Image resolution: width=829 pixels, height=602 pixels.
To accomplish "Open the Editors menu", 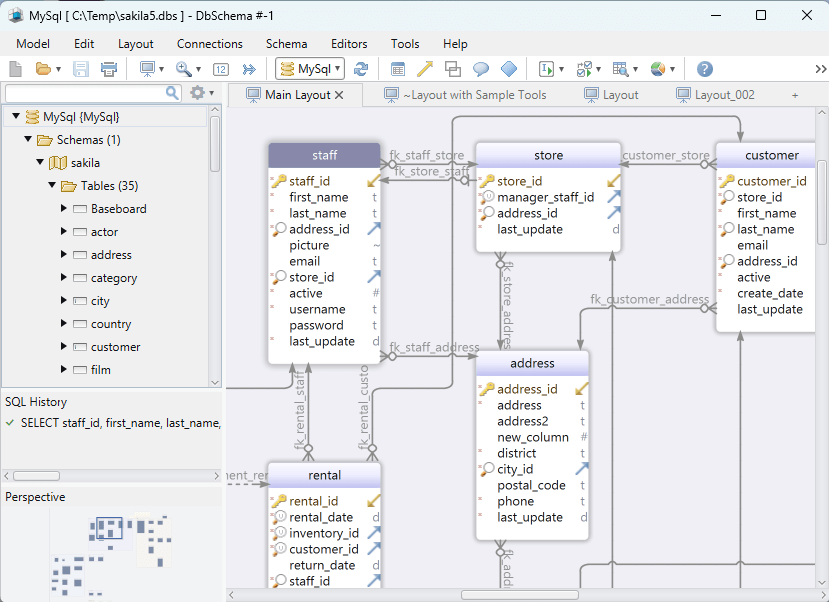I will point(349,44).
